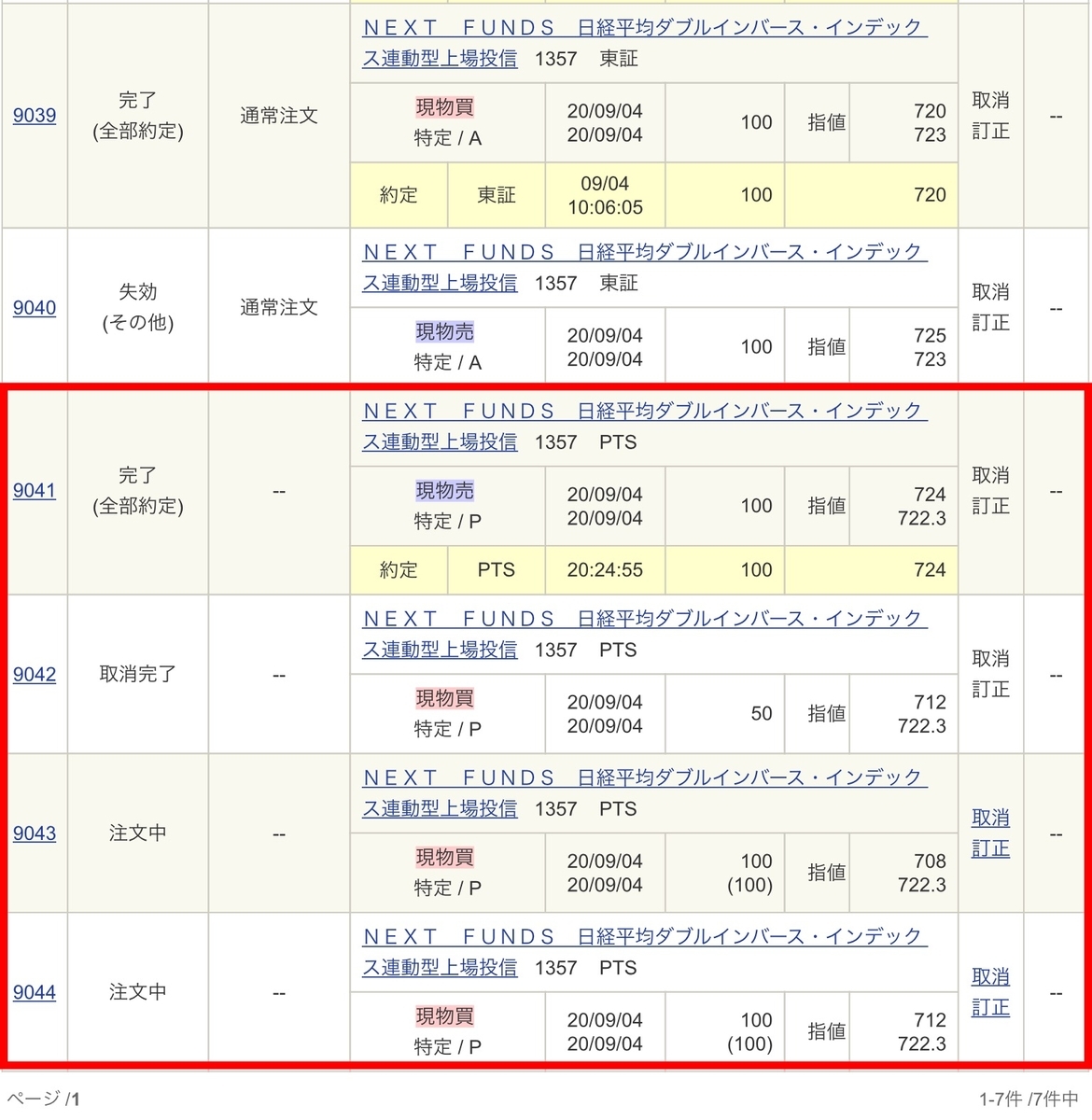Image resolution: width=1092 pixels, height=1120 pixels.
Task: Select 1-7件 /7件中 record count
Action: tap(1029, 1099)
